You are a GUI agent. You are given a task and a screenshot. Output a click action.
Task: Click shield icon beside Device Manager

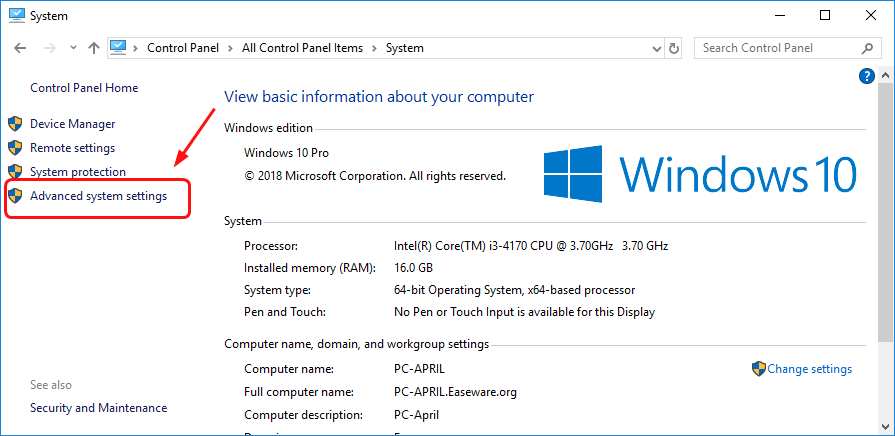point(15,124)
